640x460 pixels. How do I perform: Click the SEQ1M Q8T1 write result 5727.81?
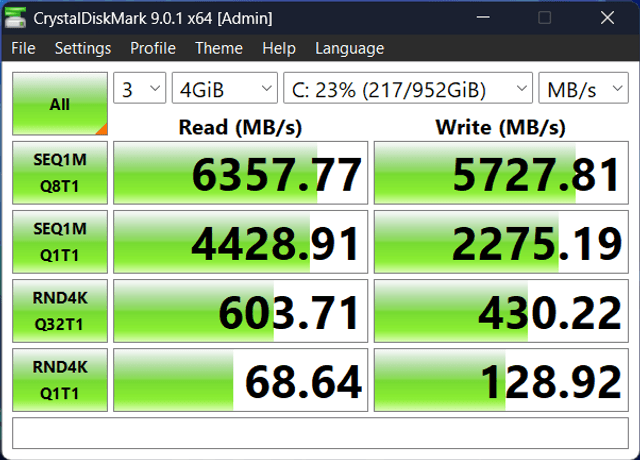click(501, 173)
